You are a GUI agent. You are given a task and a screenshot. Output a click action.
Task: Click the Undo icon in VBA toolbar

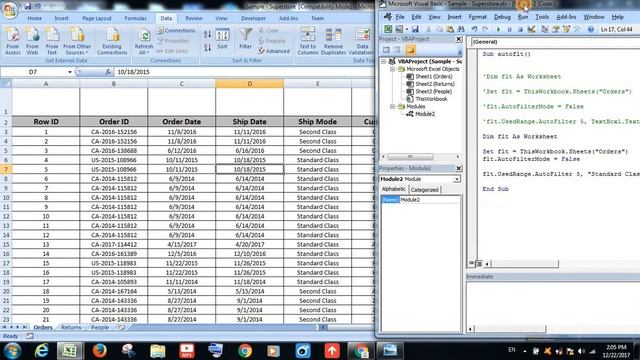[474, 29]
